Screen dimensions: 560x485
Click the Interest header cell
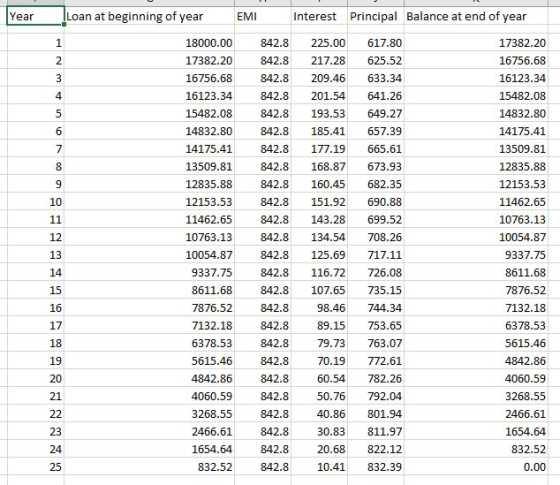(x=319, y=16)
